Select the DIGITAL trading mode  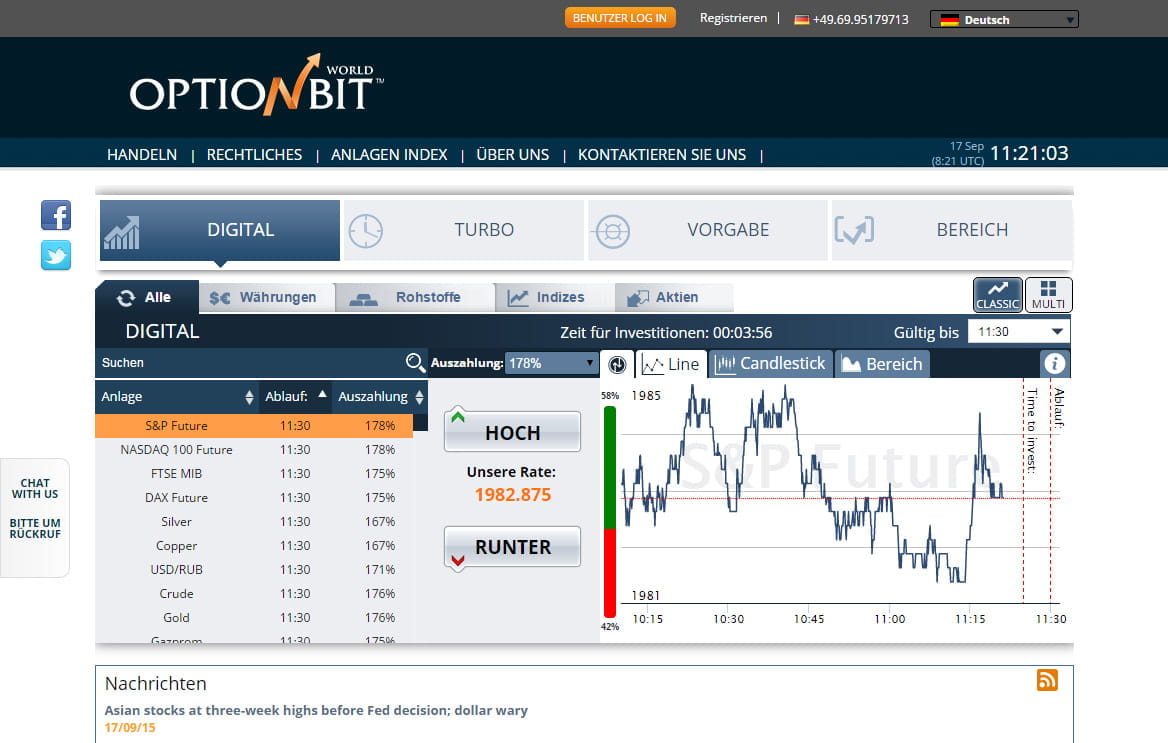click(220, 230)
